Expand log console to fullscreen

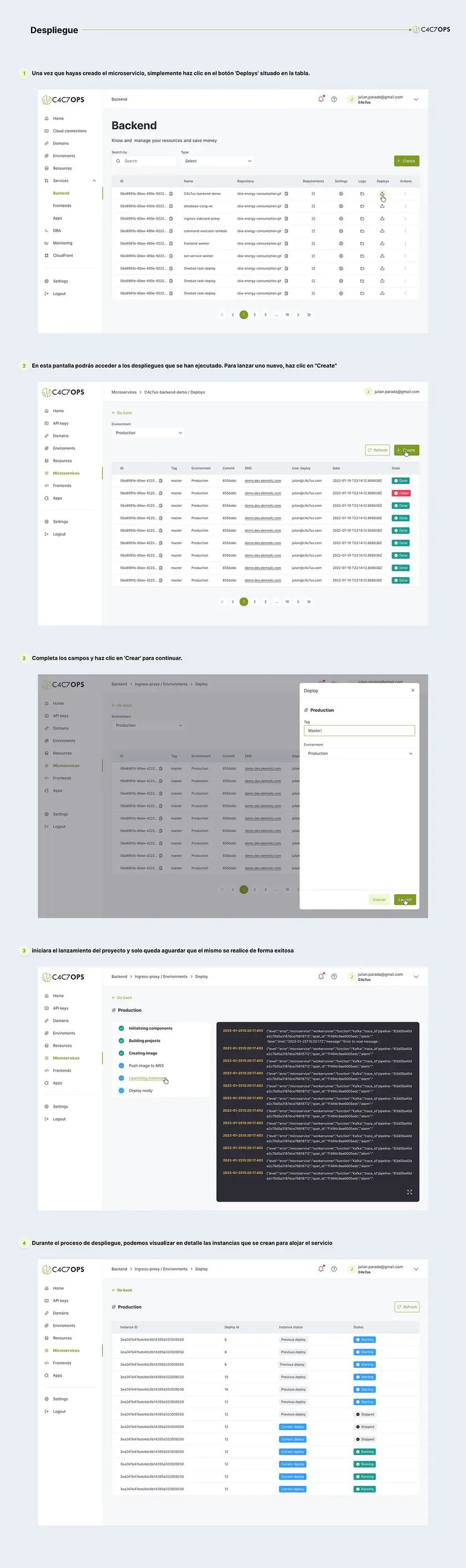409,1193
